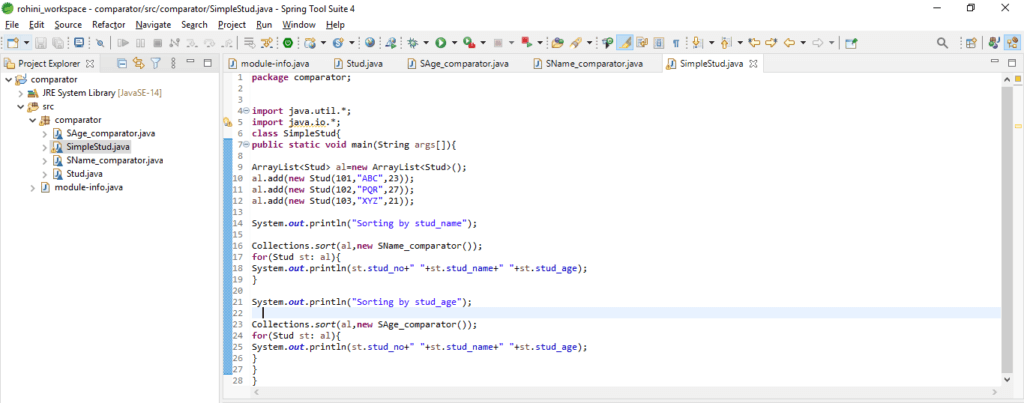Open the Window menu
This screenshot has width=1024, height=403.
(x=299, y=25)
